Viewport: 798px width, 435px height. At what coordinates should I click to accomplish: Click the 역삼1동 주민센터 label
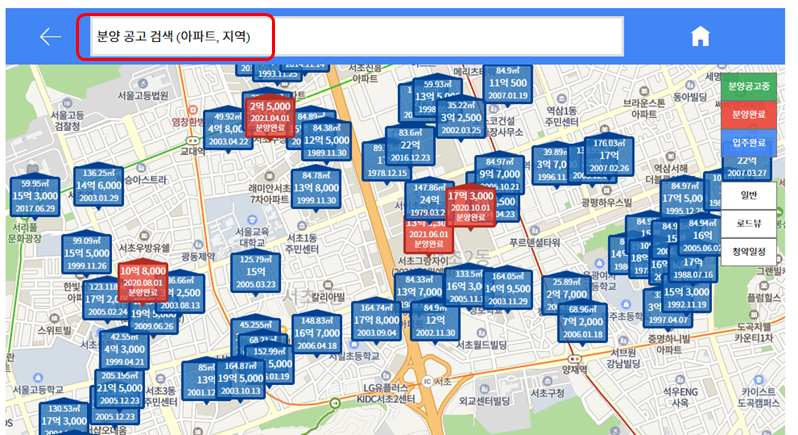(561, 117)
